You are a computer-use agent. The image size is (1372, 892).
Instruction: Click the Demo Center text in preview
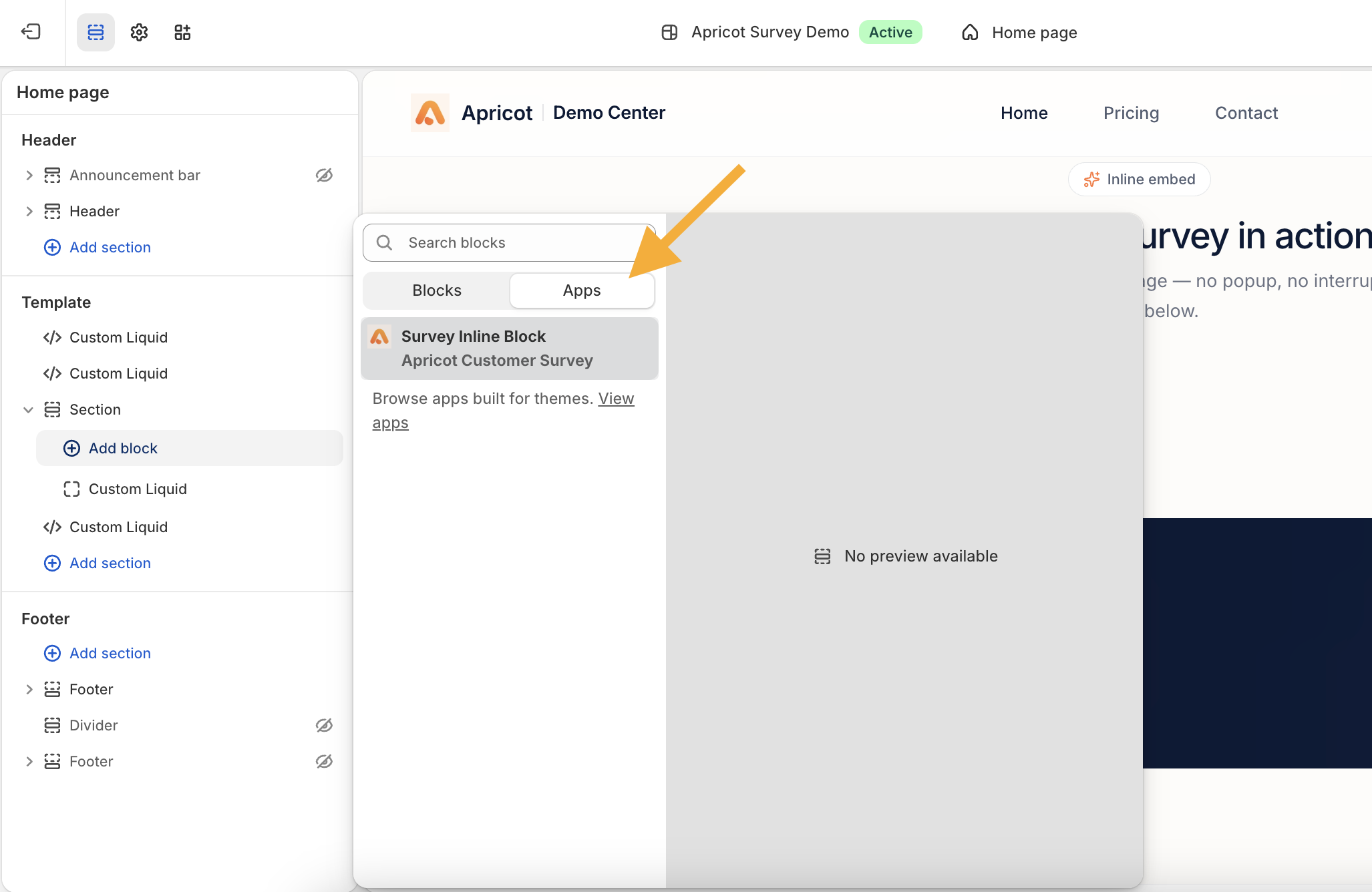pyautogui.click(x=609, y=113)
